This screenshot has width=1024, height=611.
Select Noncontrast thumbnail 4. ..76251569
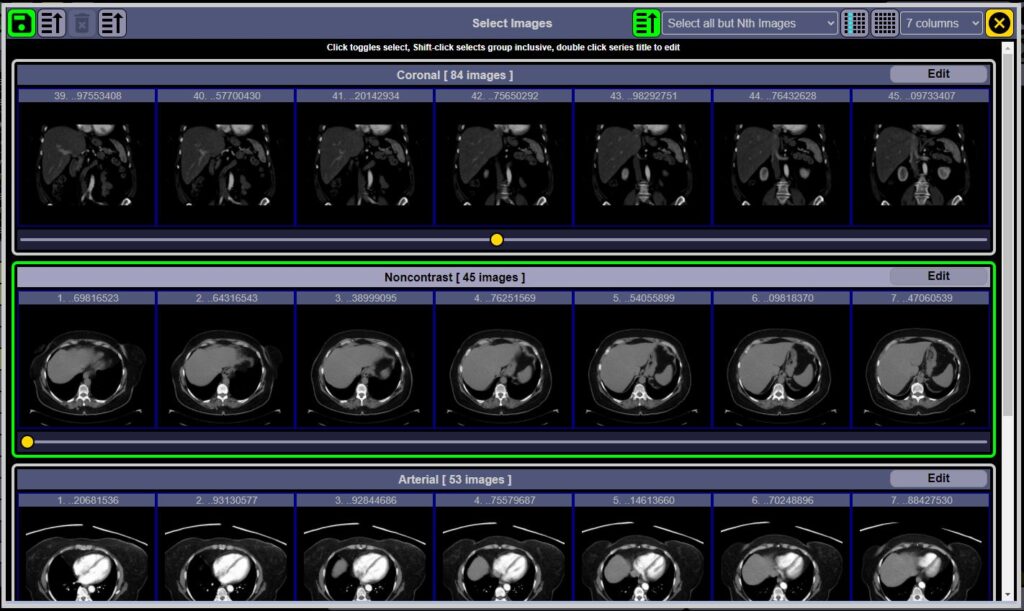coord(504,360)
